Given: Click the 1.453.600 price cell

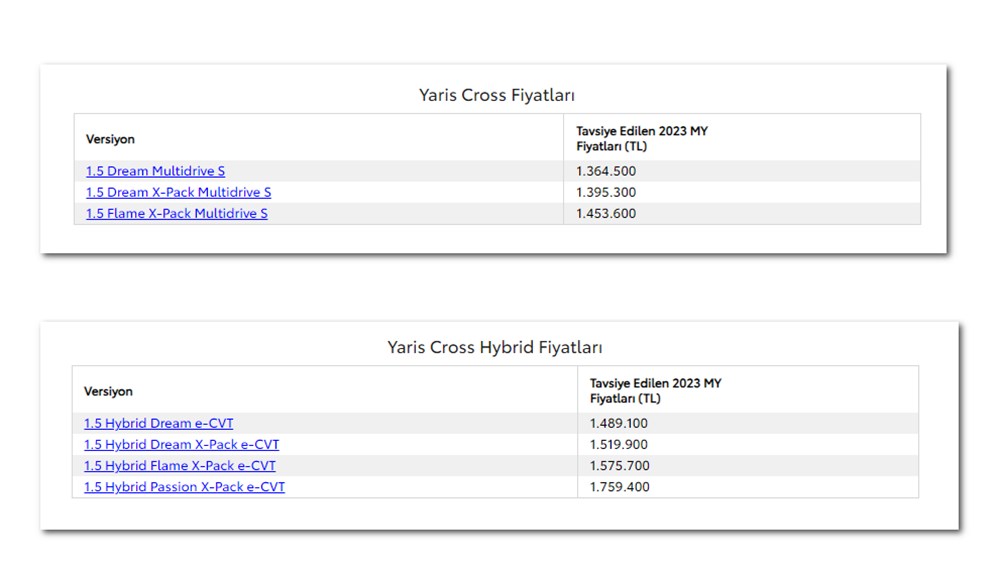Looking at the screenshot, I should tap(605, 213).
